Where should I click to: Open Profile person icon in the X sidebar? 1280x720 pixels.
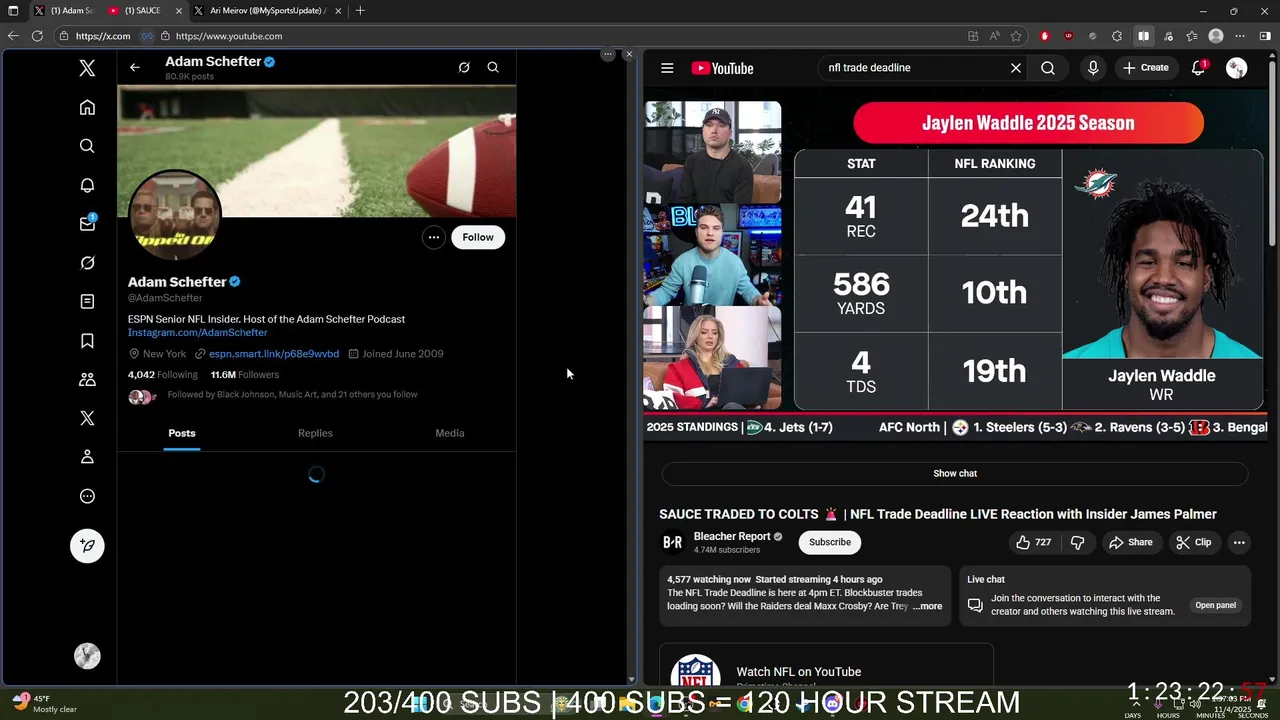click(x=87, y=457)
